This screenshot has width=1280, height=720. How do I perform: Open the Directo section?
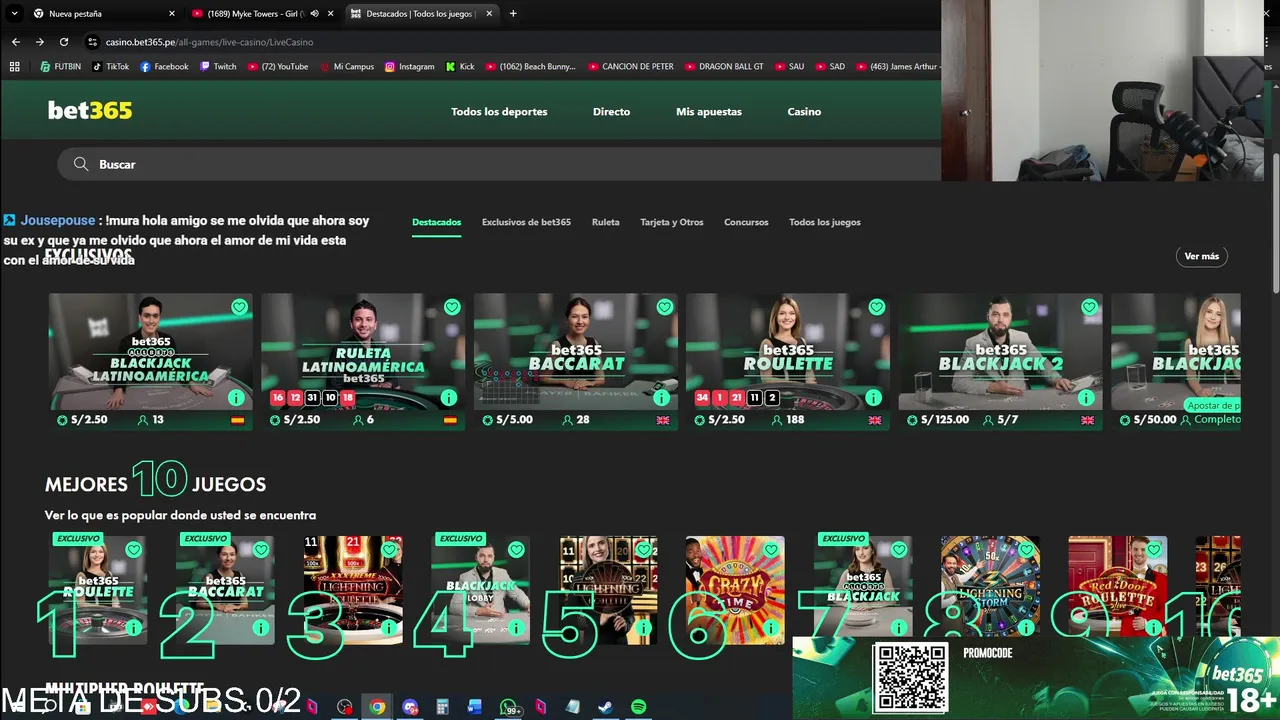tap(611, 111)
